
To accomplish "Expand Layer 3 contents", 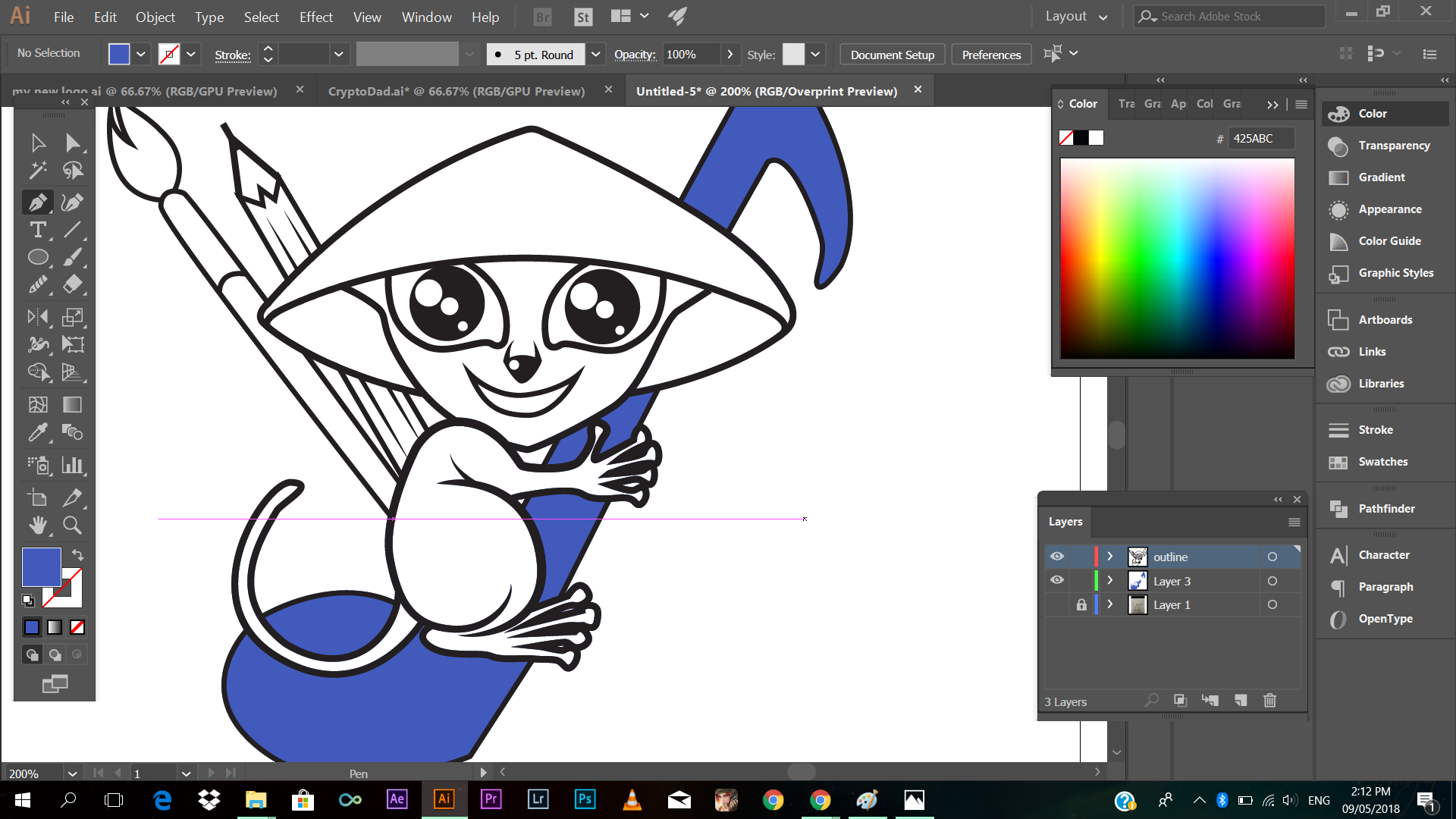I will [1110, 581].
